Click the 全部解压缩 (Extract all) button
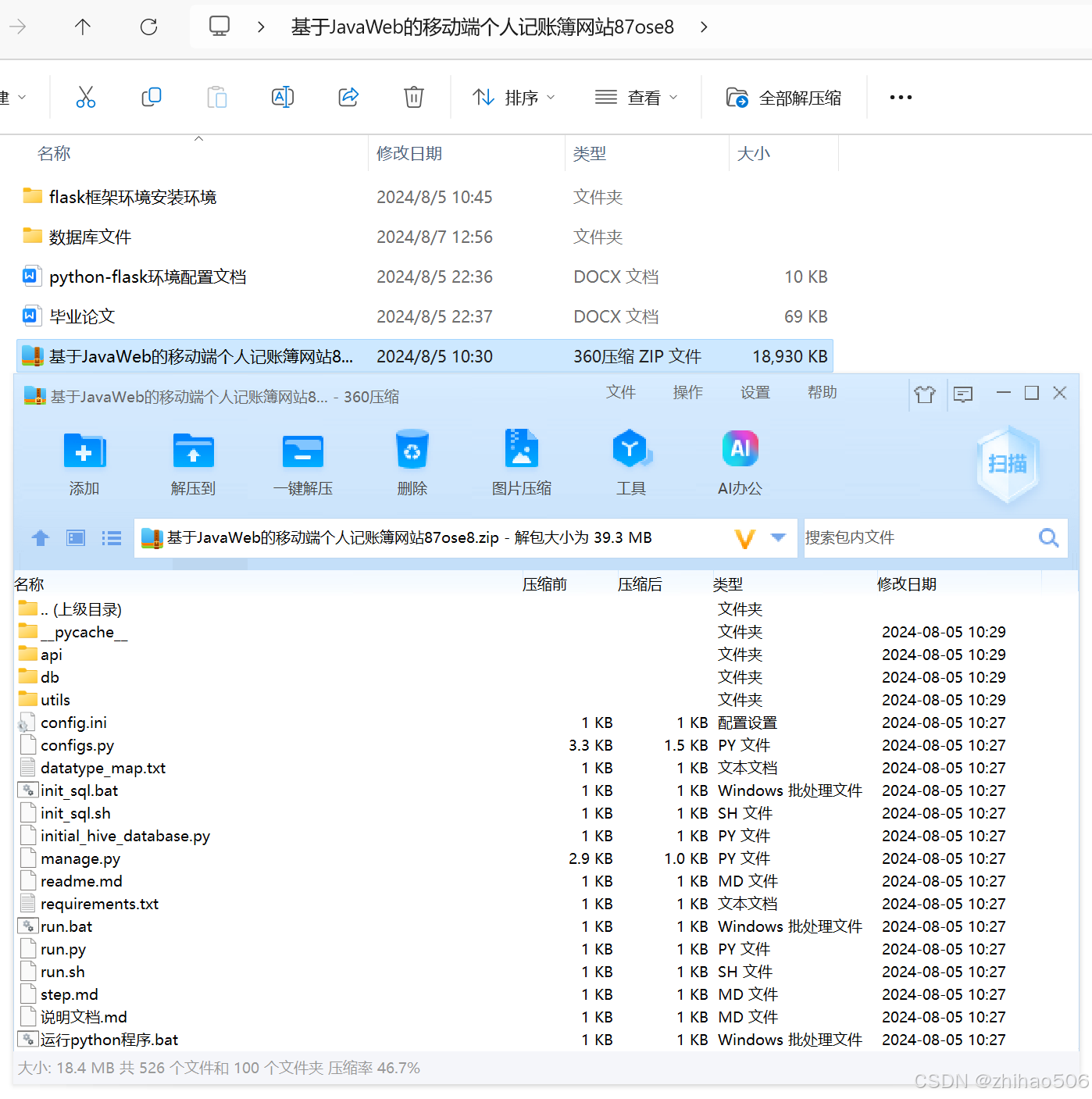The width and height of the screenshot is (1092, 1099). [785, 97]
